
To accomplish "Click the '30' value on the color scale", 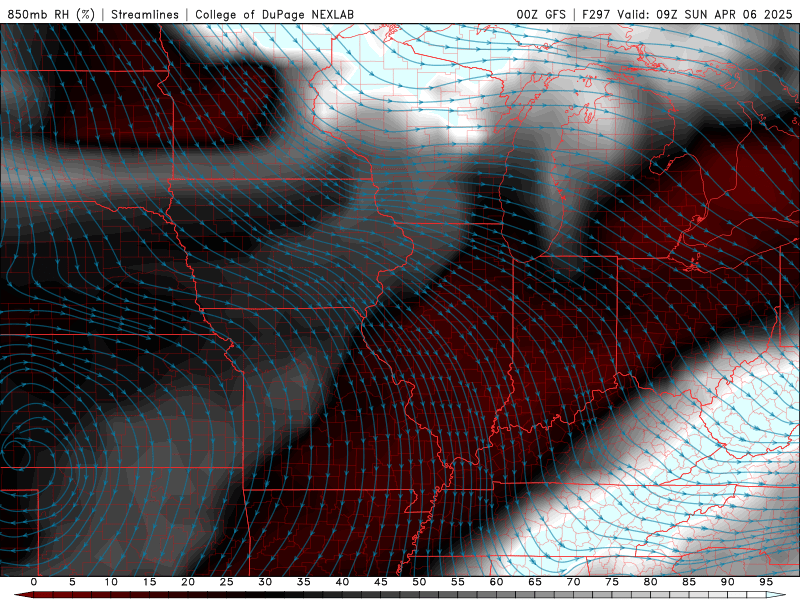I will (265, 582).
